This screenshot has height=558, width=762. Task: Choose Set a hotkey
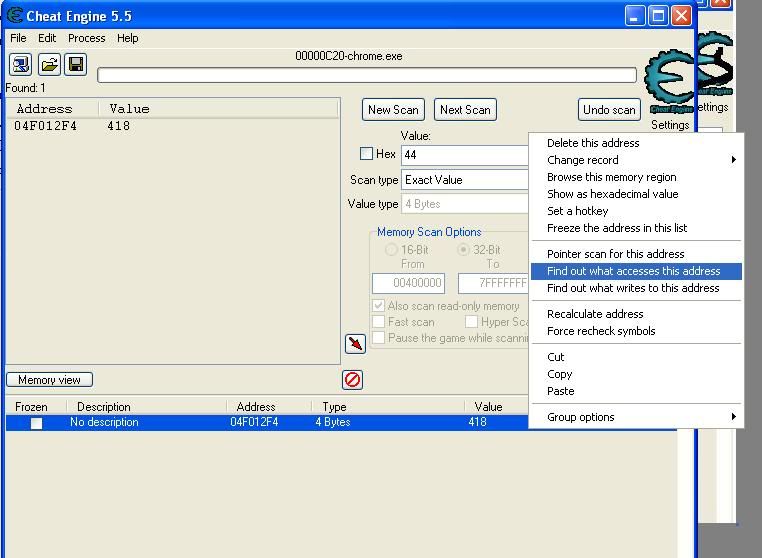pyautogui.click(x=637, y=211)
